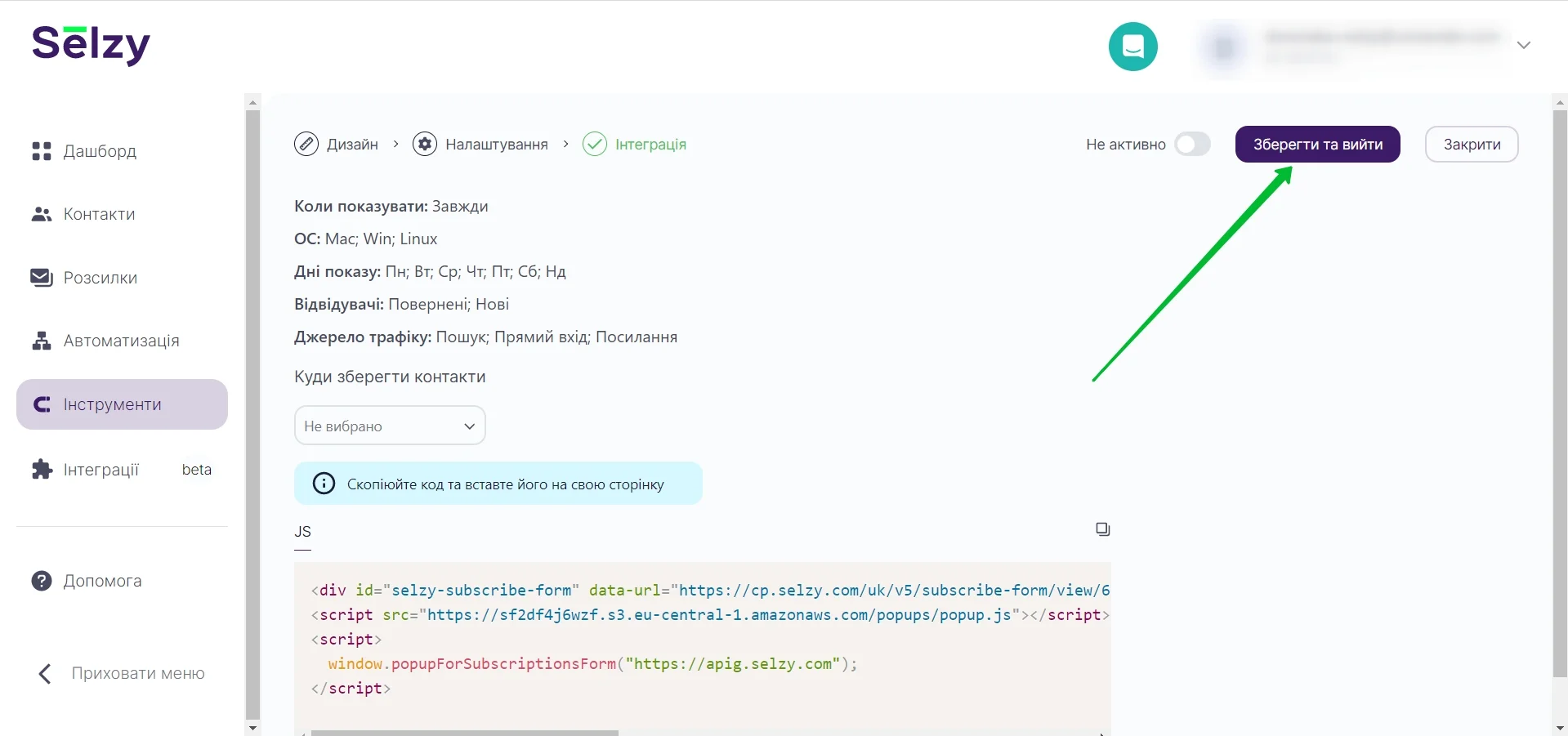Image resolution: width=1568 pixels, height=736 pixels.
Task: Open Дашборд in the sidebar
Action: [100, 151]
